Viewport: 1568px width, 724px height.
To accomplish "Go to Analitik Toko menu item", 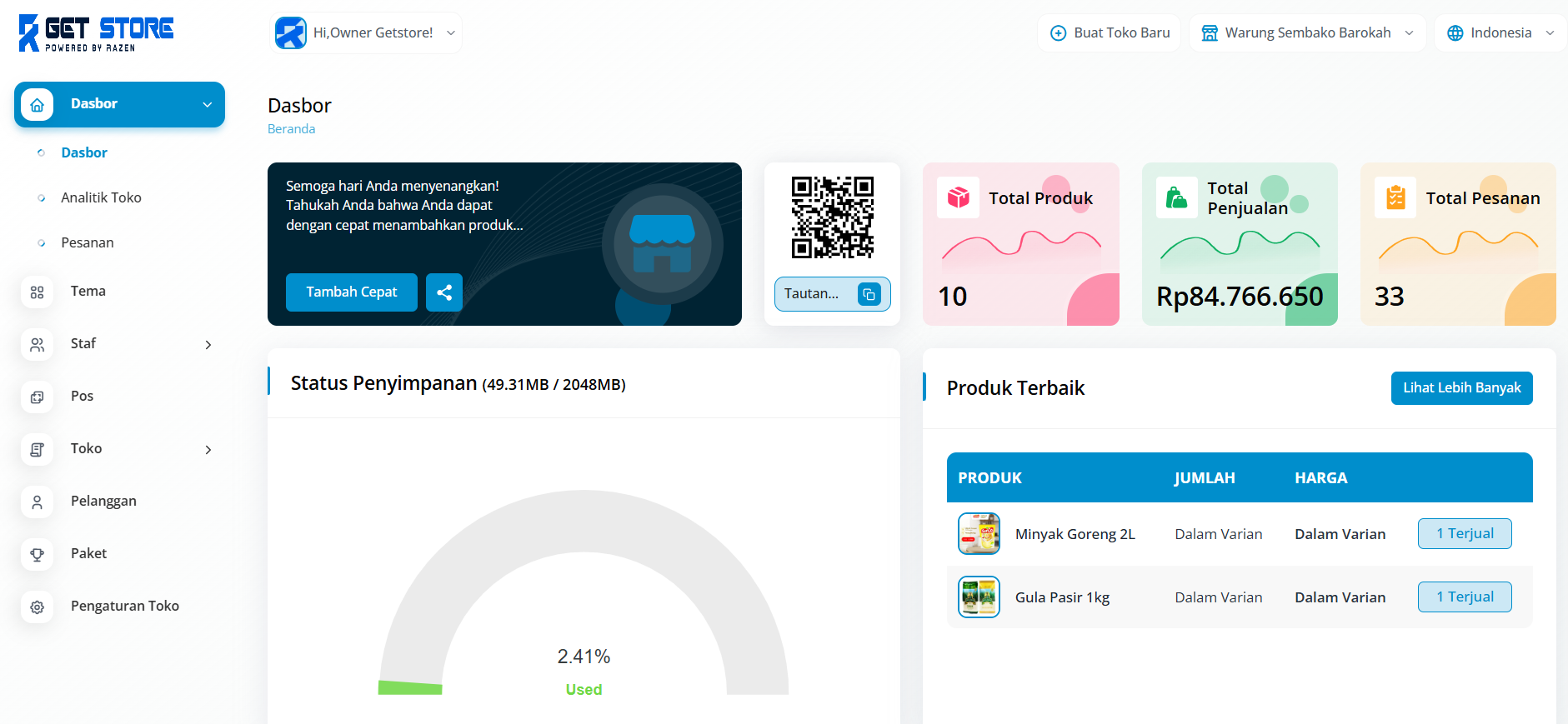I will (101, 197).
